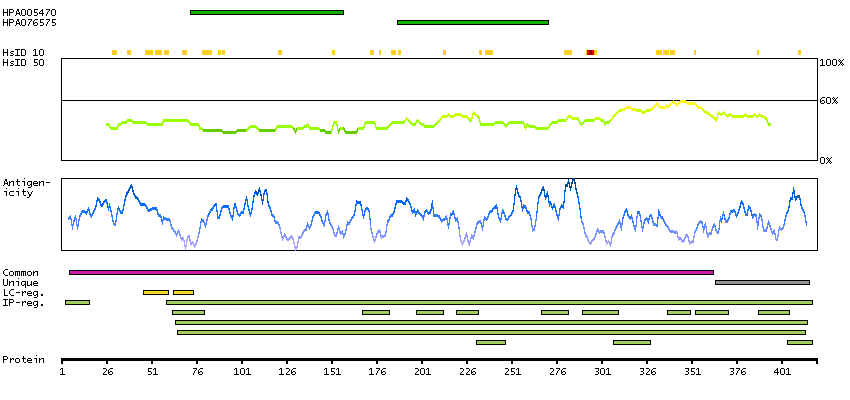The height and width of the screenshot is (400, 850).
Task: Click the Antigenicity plot label
Action: point(22,187)
